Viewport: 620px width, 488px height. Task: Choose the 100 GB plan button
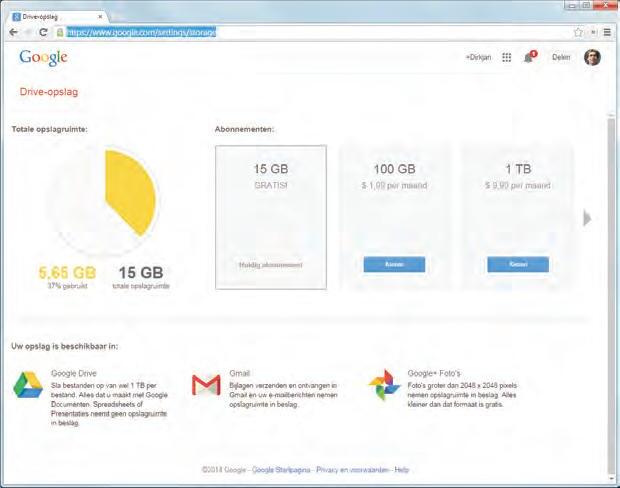[394, 264]
